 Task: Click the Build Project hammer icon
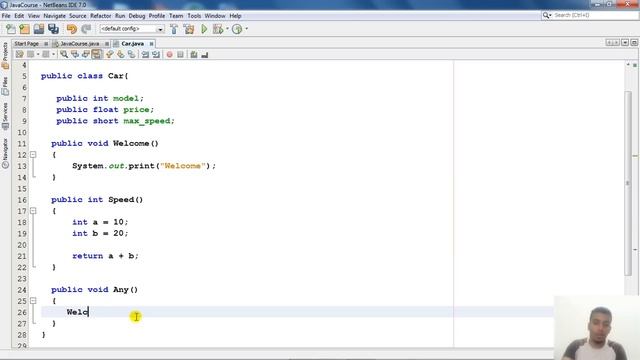coord(174,29)
